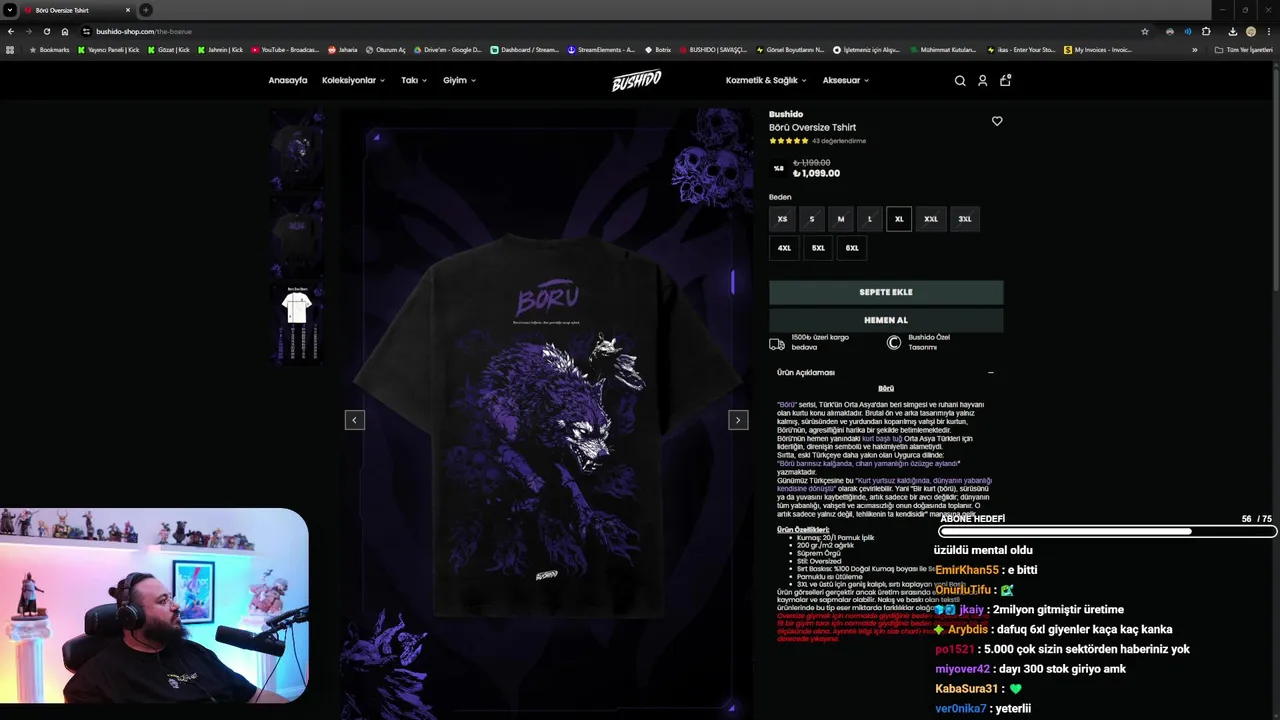The image size is (1280, 720).
Task: Open the browser extensions puzzle icon
Action: point(1206,31)
